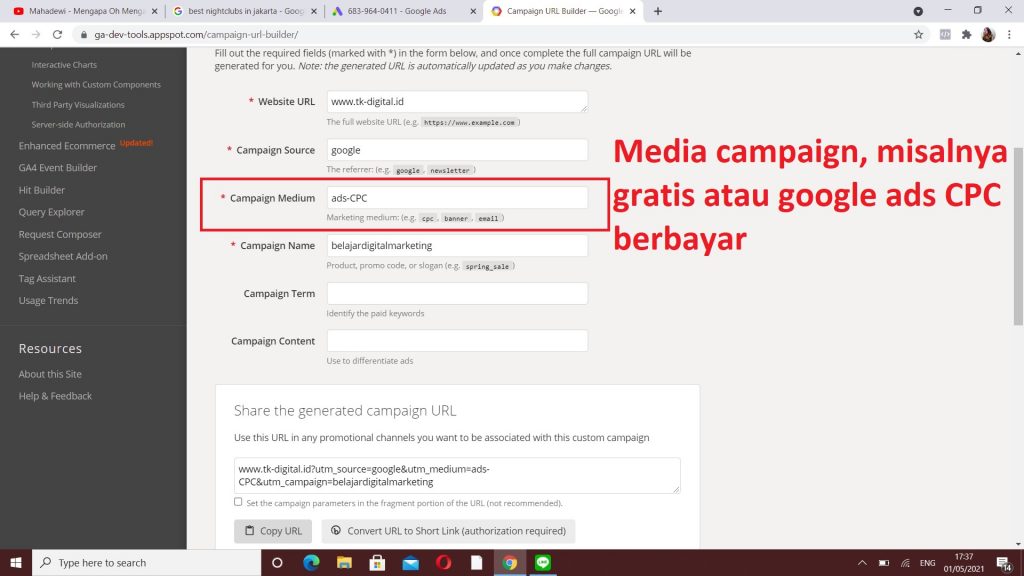This screenshot has width=1024, height=576.
Task: Enable the fragment portion parameters checkbox
Action: 238,502
